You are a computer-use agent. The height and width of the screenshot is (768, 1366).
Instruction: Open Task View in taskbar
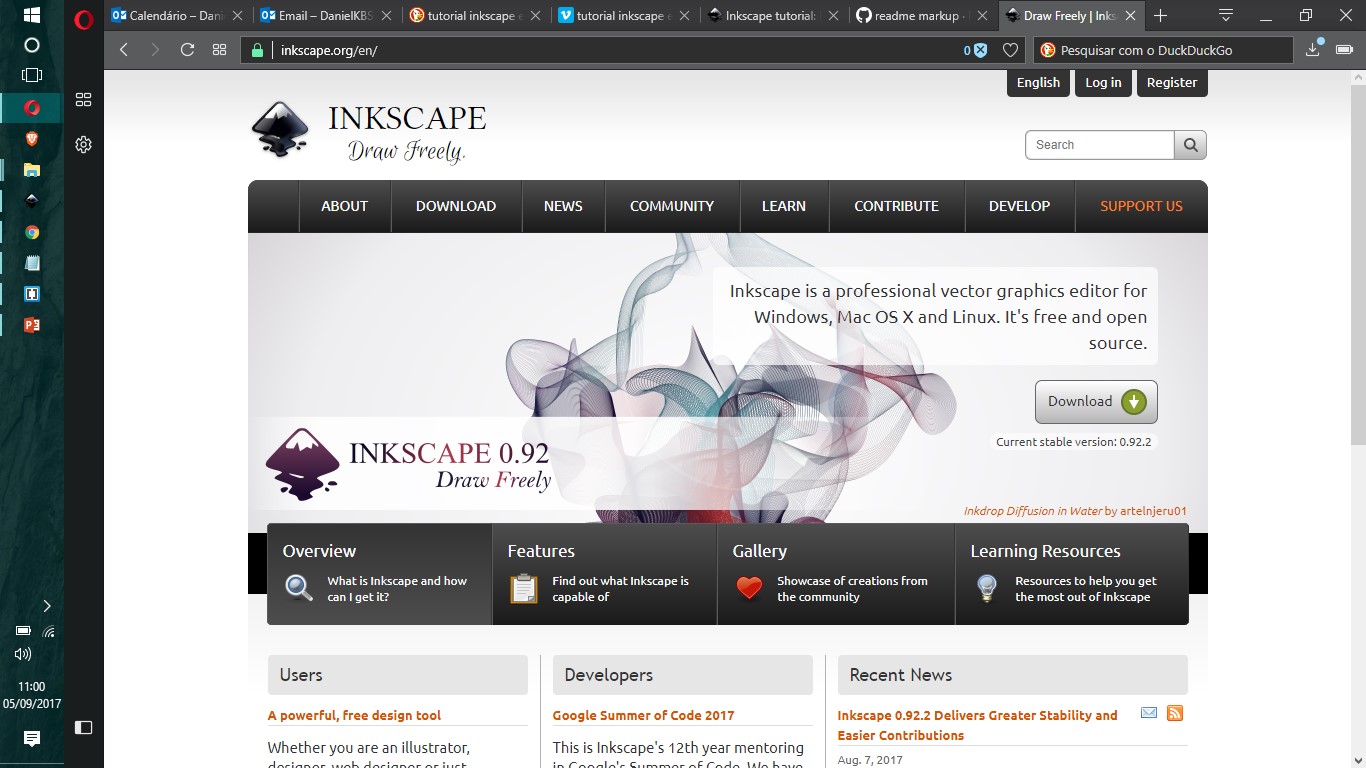click(31, 75)
